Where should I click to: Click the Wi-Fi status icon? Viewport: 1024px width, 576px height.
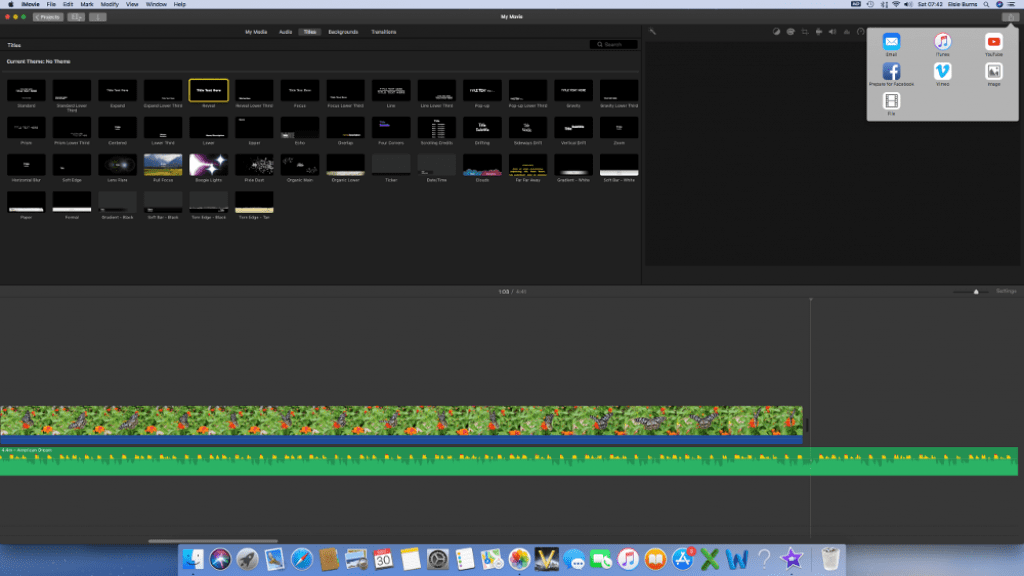895,4
